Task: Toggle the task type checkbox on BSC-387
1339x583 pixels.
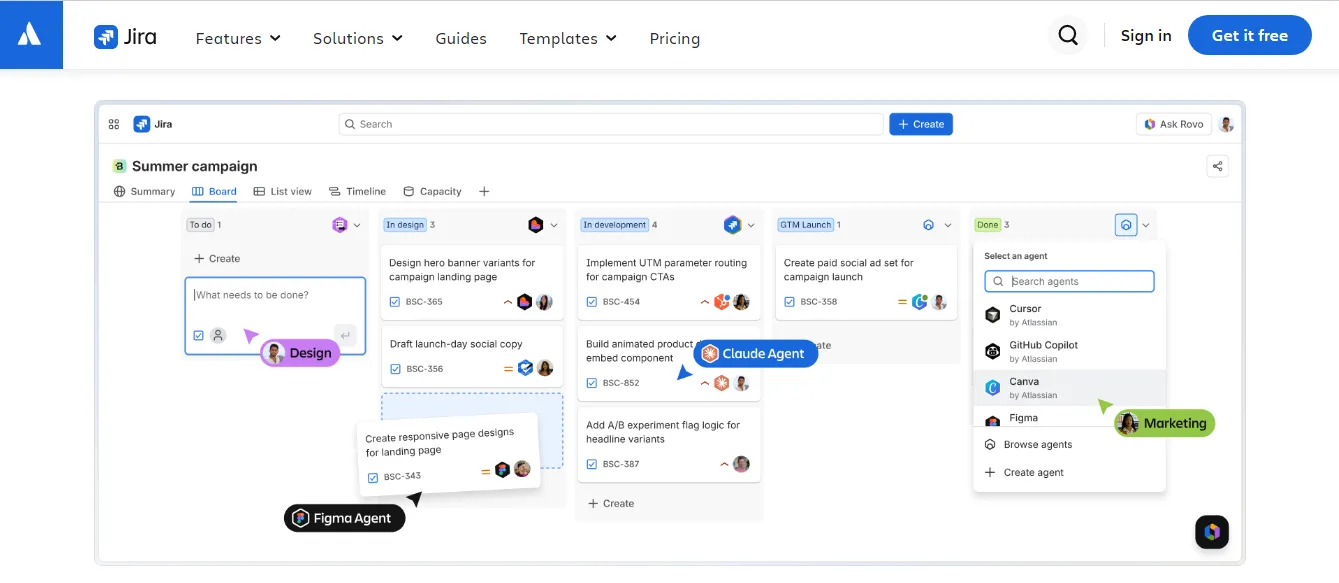Action: coord(592,464)
